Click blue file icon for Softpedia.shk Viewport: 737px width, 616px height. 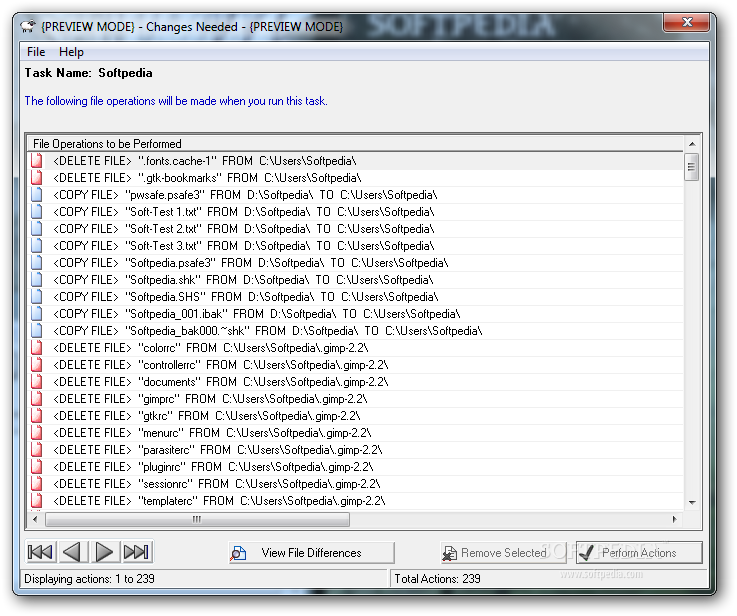pyautogui.click(x=37, y=280)
